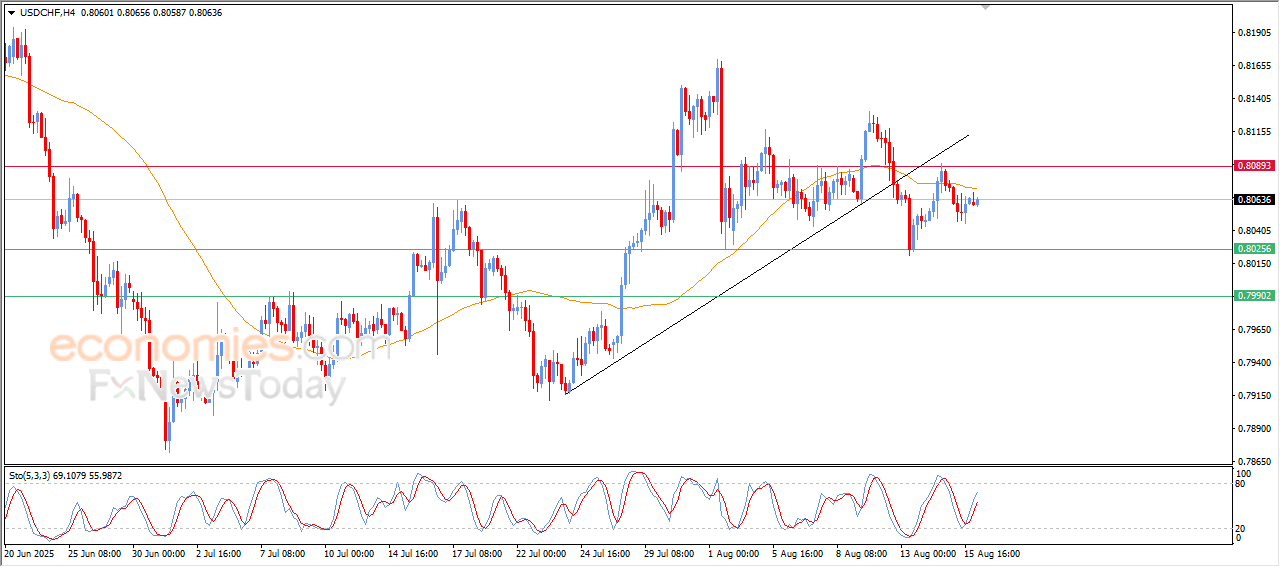Click the stochastic 100 level label

(1245, 473)
